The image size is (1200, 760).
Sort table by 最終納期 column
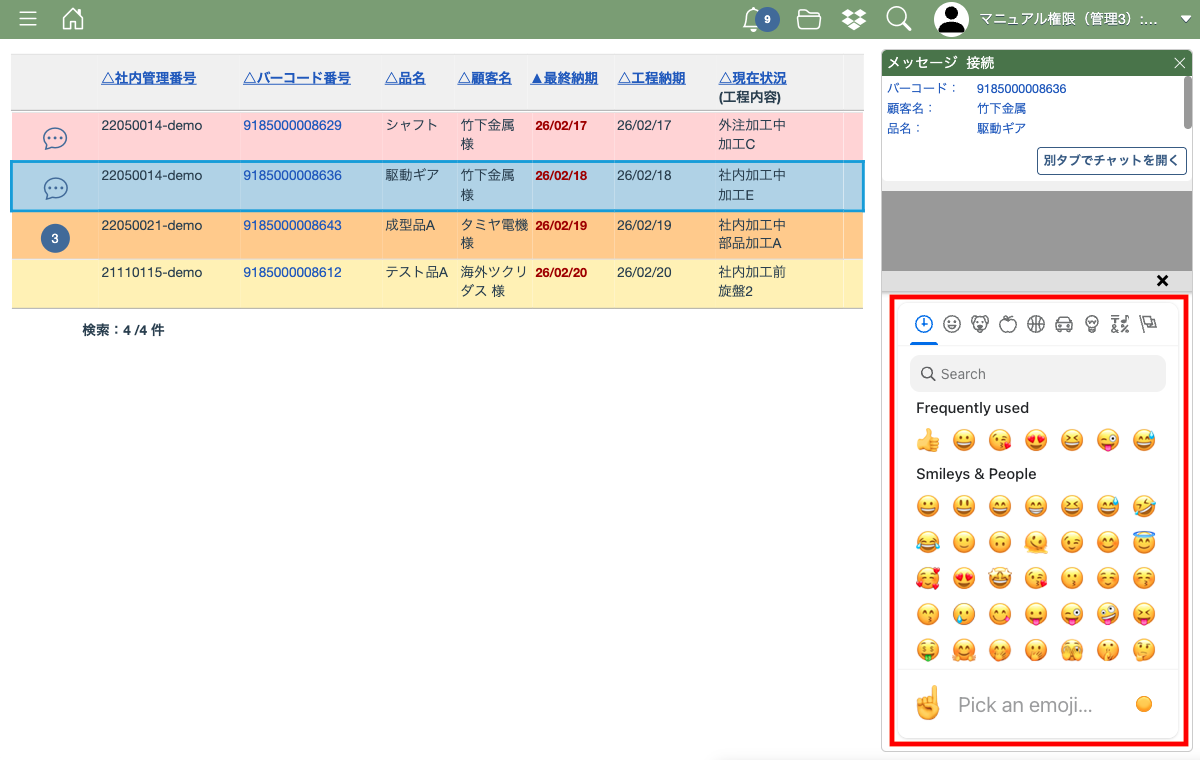pos(564,78)
